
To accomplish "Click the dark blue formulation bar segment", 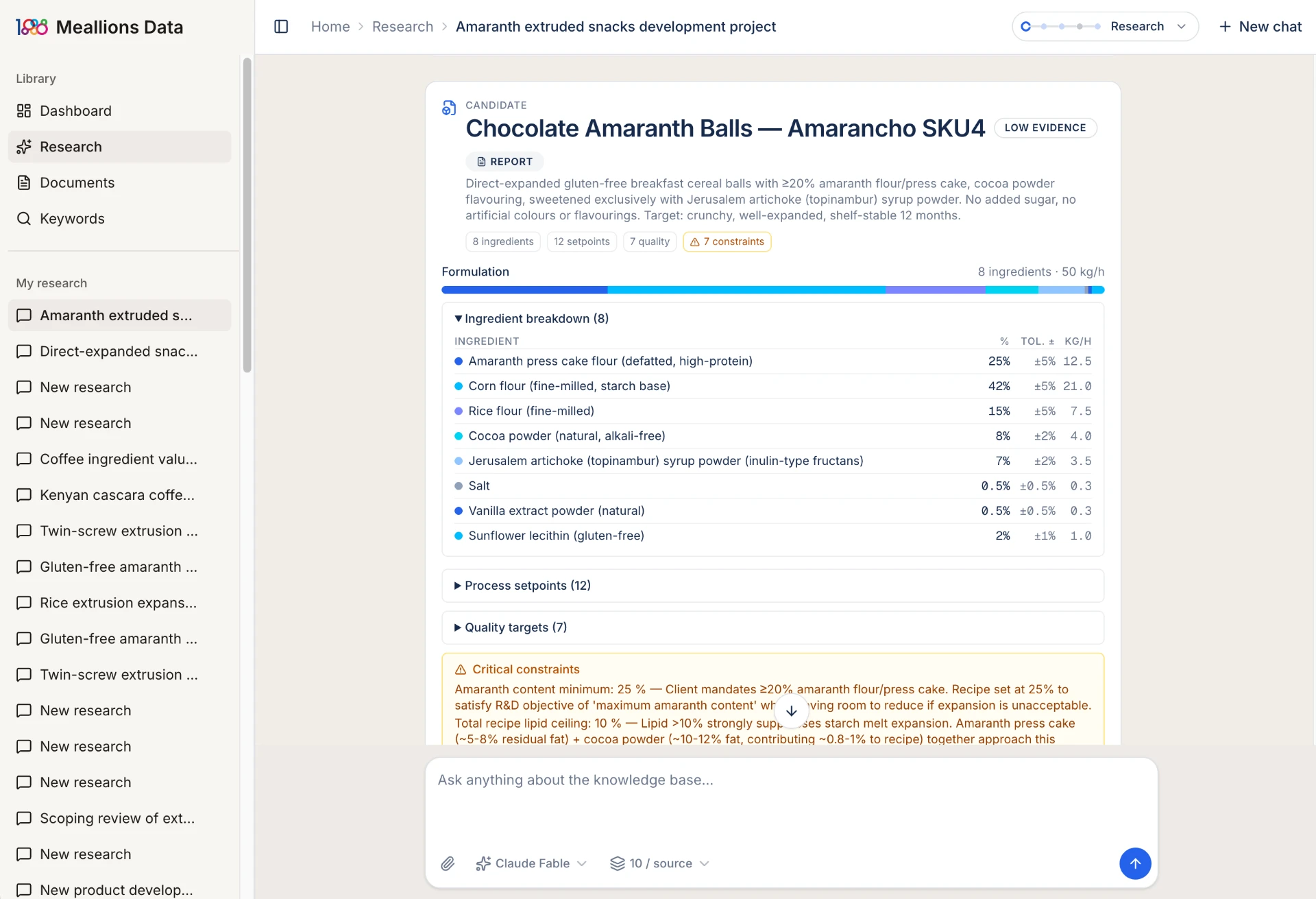I will pos(524,290).
